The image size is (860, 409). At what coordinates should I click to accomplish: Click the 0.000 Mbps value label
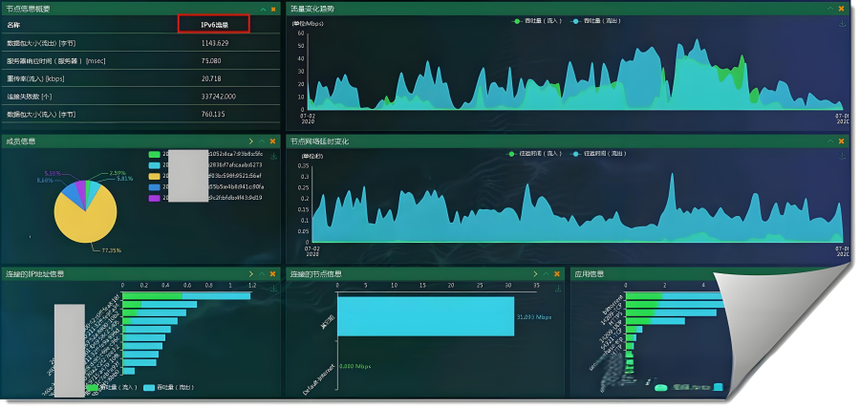click(x=355, y=366)
